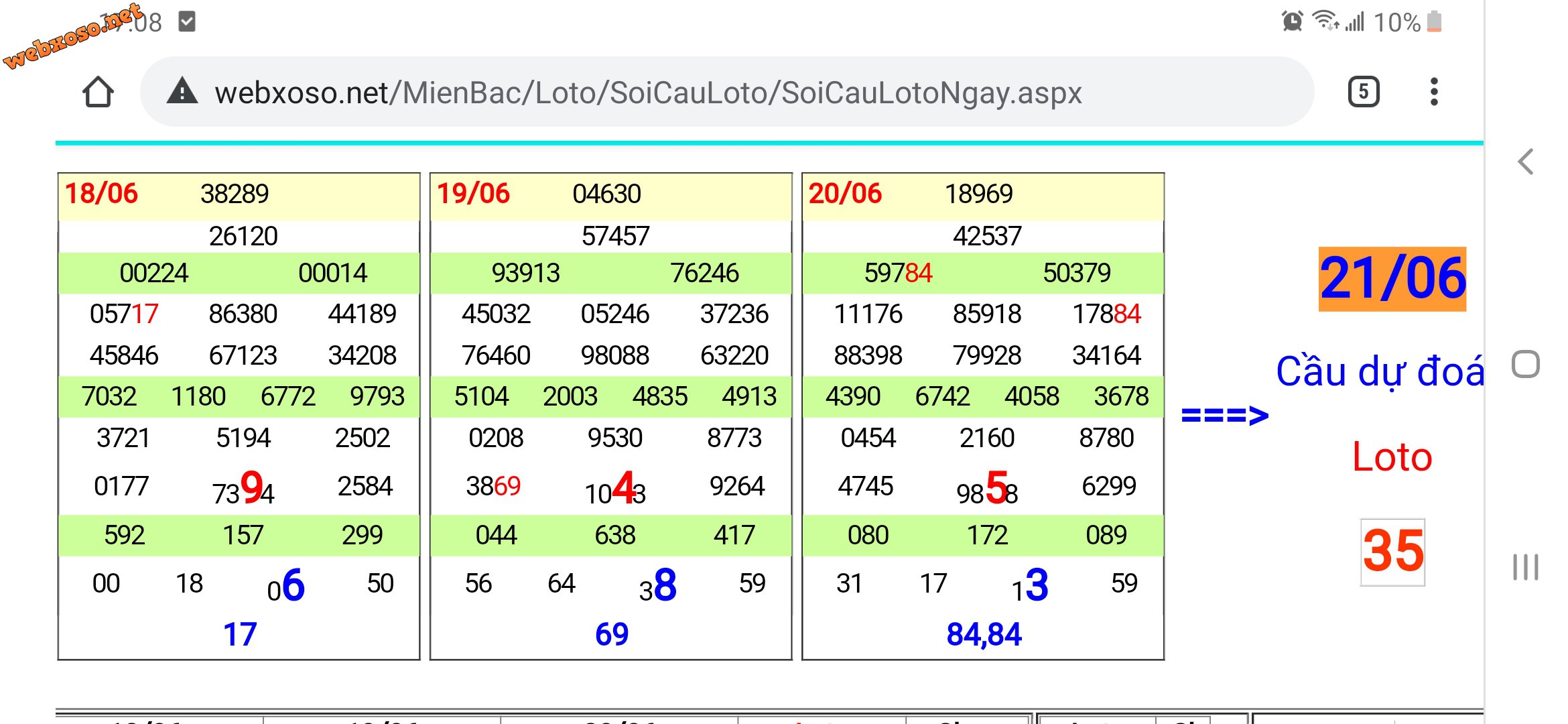Tap the special prize 38289
Screen dimensions: 1568x724
click(235, 194)
